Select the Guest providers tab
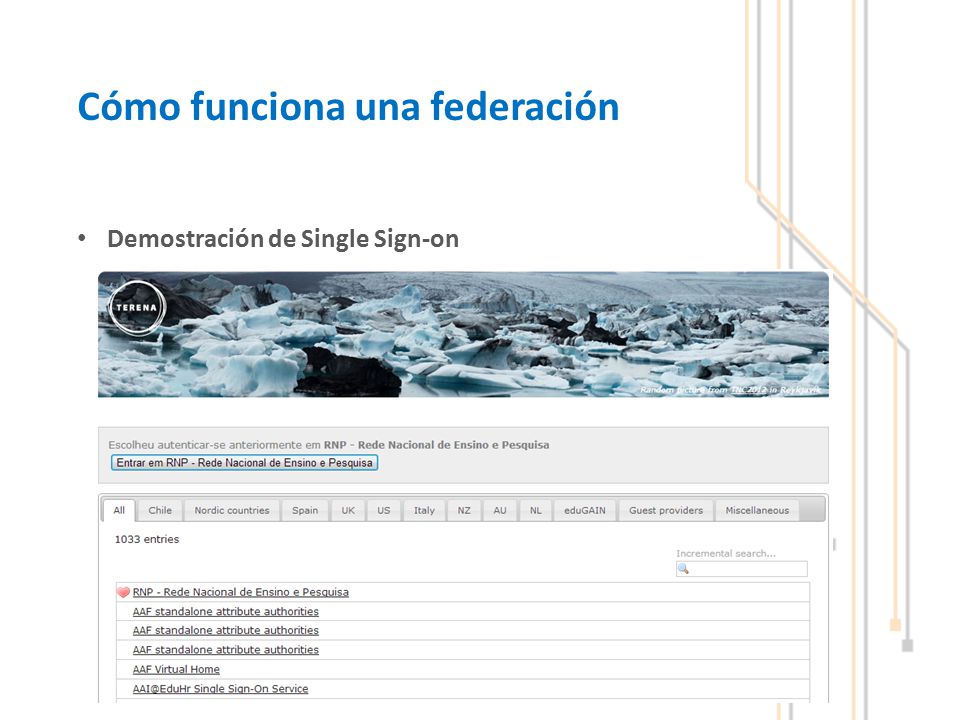960x720 pixels. click(x=666, y=510)
